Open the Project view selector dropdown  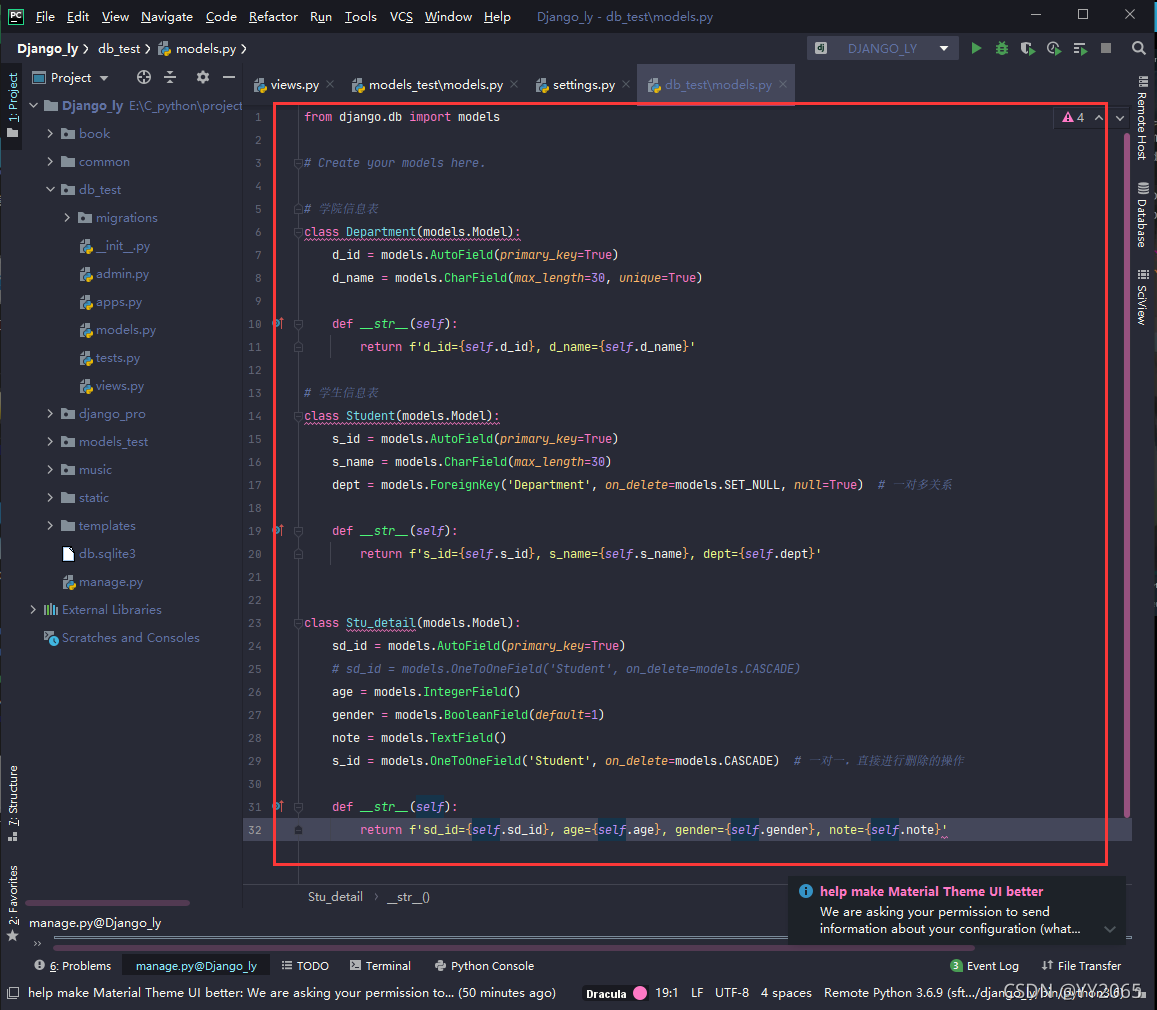pyautogui.click(x=71, y=77)
